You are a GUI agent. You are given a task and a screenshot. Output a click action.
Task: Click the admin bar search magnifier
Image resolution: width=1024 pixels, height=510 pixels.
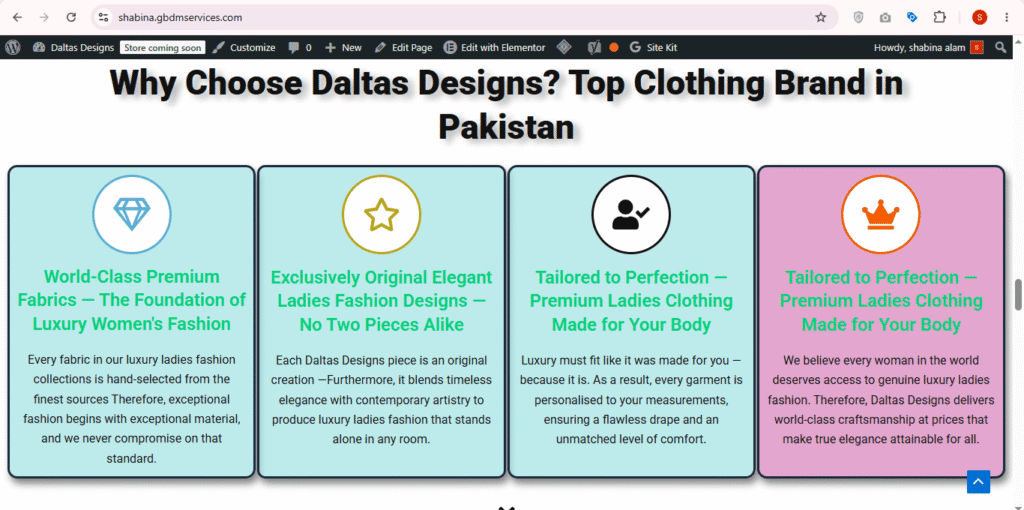(x=1000, y=47)
